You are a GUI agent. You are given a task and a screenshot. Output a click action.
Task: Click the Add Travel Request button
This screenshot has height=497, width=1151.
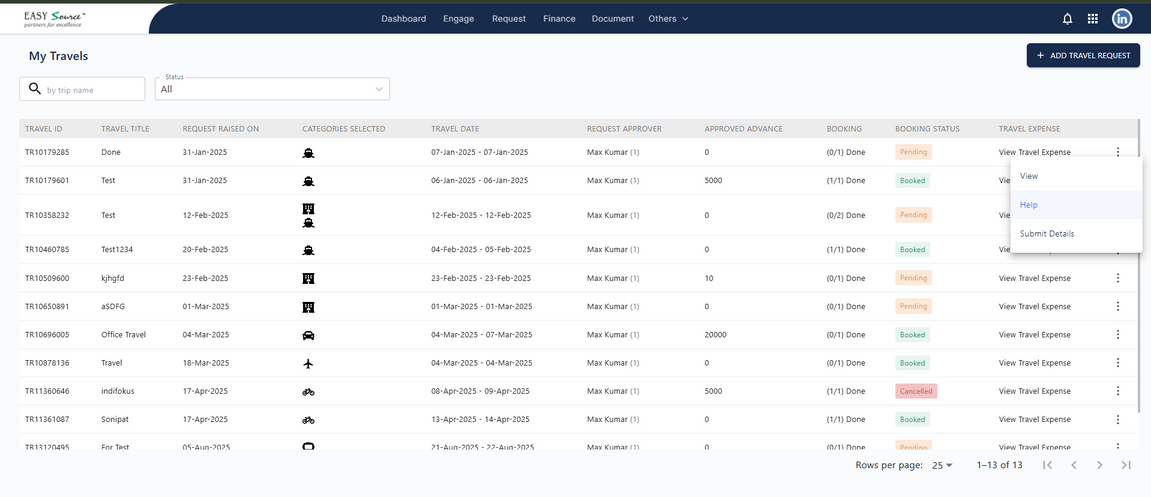[1083, 56]
